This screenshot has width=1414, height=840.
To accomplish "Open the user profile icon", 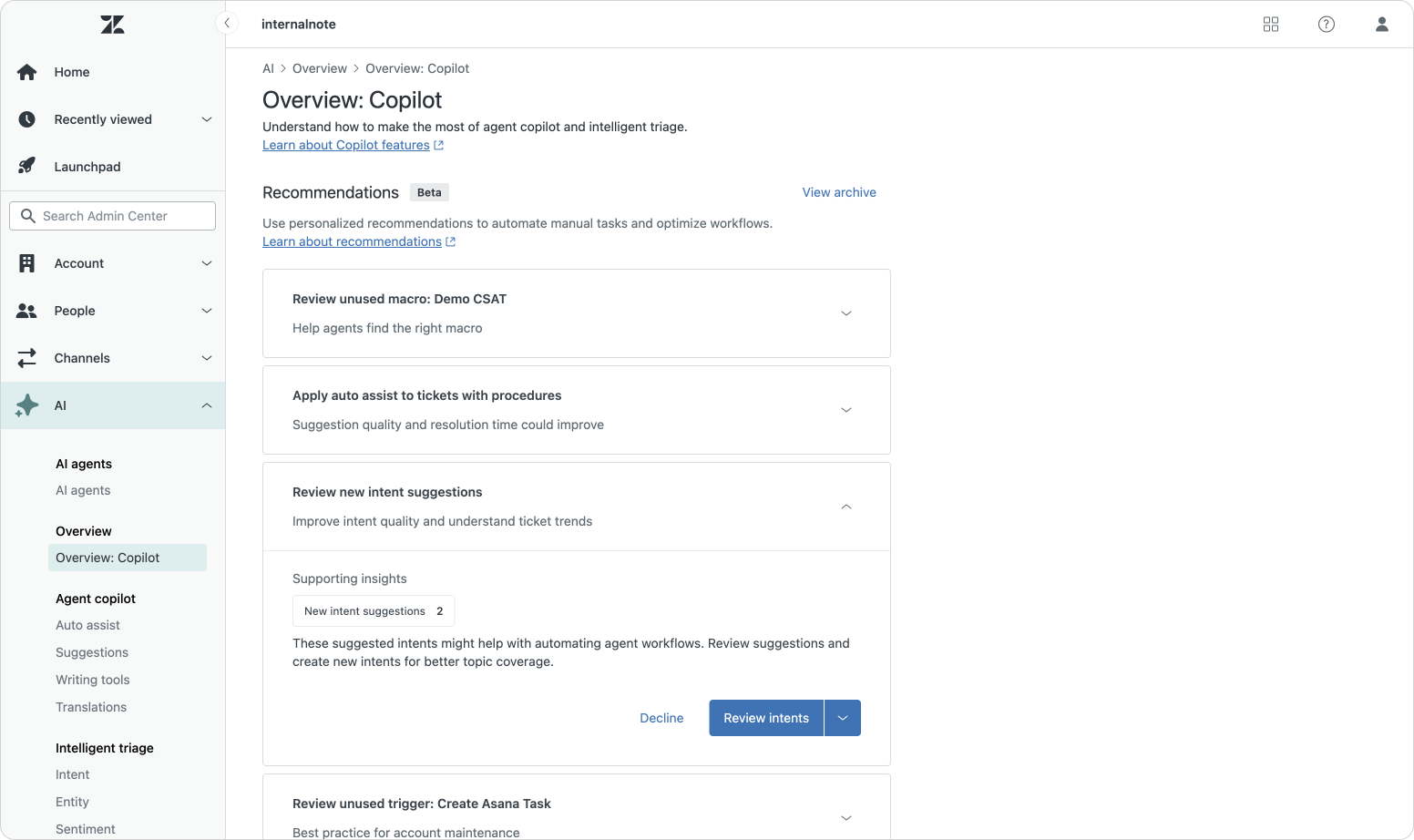I will pos(1382,25).
